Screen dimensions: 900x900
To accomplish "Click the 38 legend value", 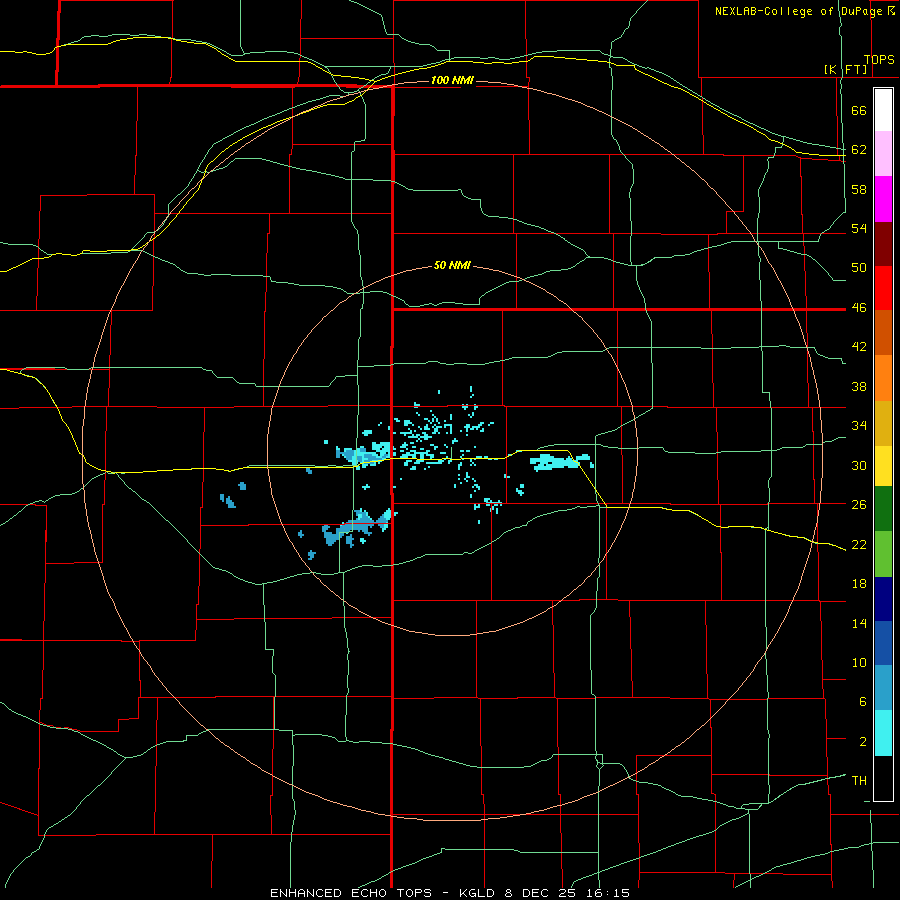I will 859,386.
